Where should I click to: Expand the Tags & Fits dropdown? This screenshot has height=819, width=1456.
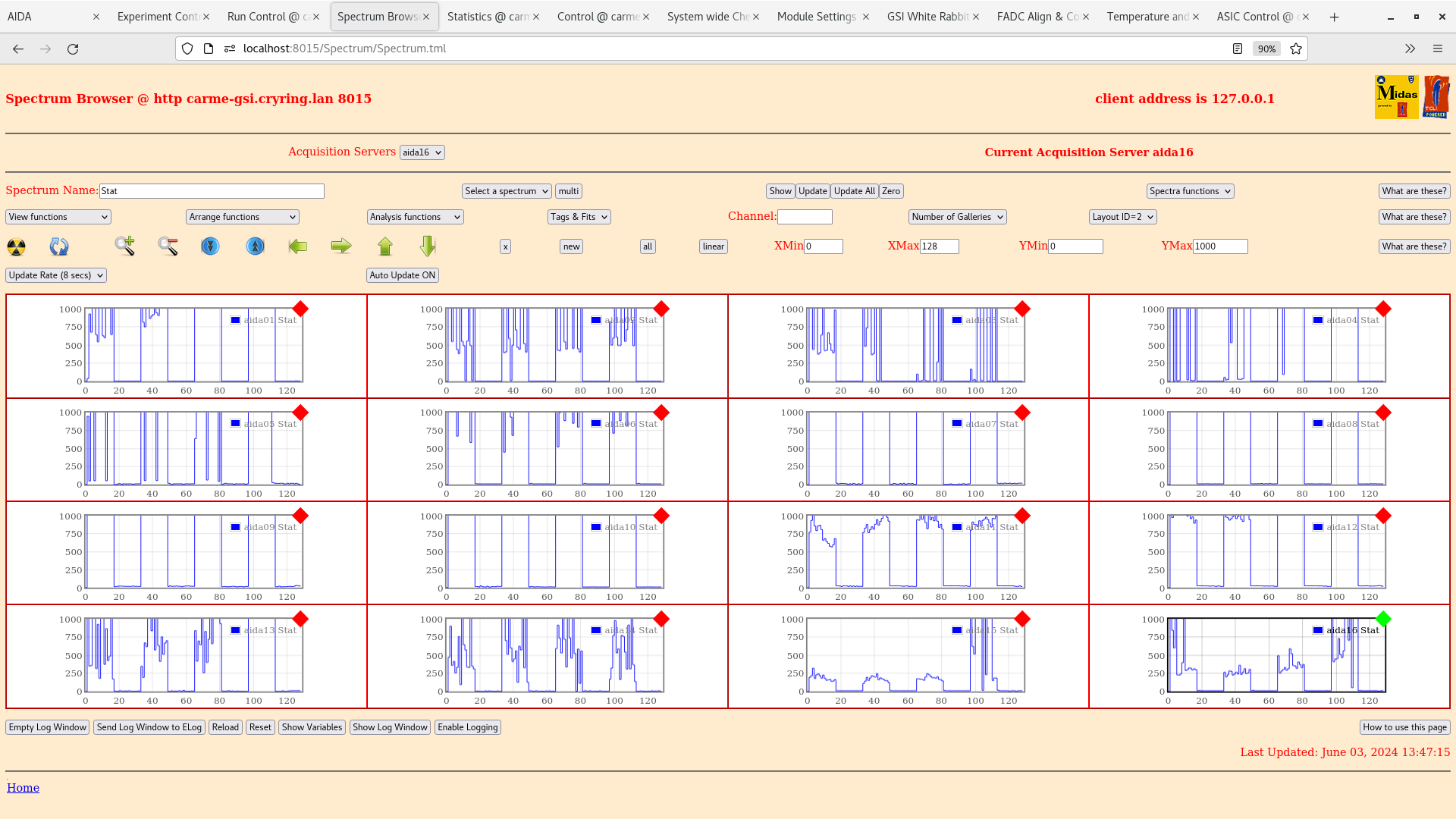tap(579, 217)
